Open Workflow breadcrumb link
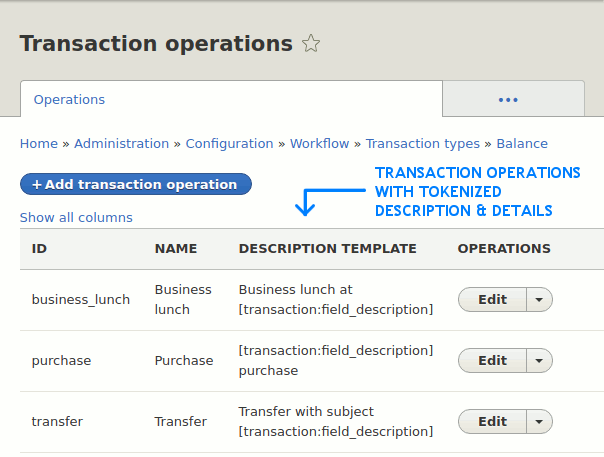 point(319,143)
